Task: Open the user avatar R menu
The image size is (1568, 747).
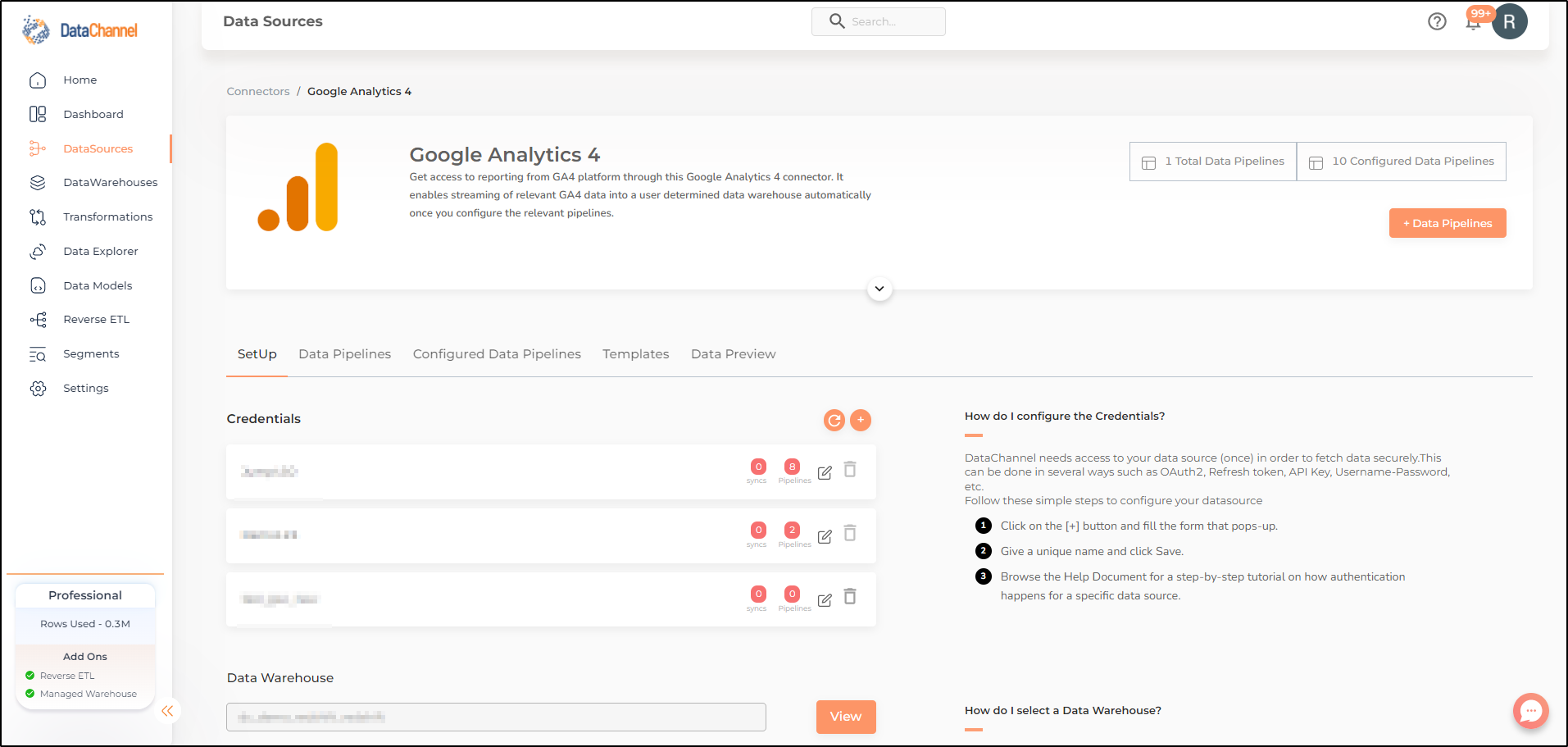Action: 1509,21
